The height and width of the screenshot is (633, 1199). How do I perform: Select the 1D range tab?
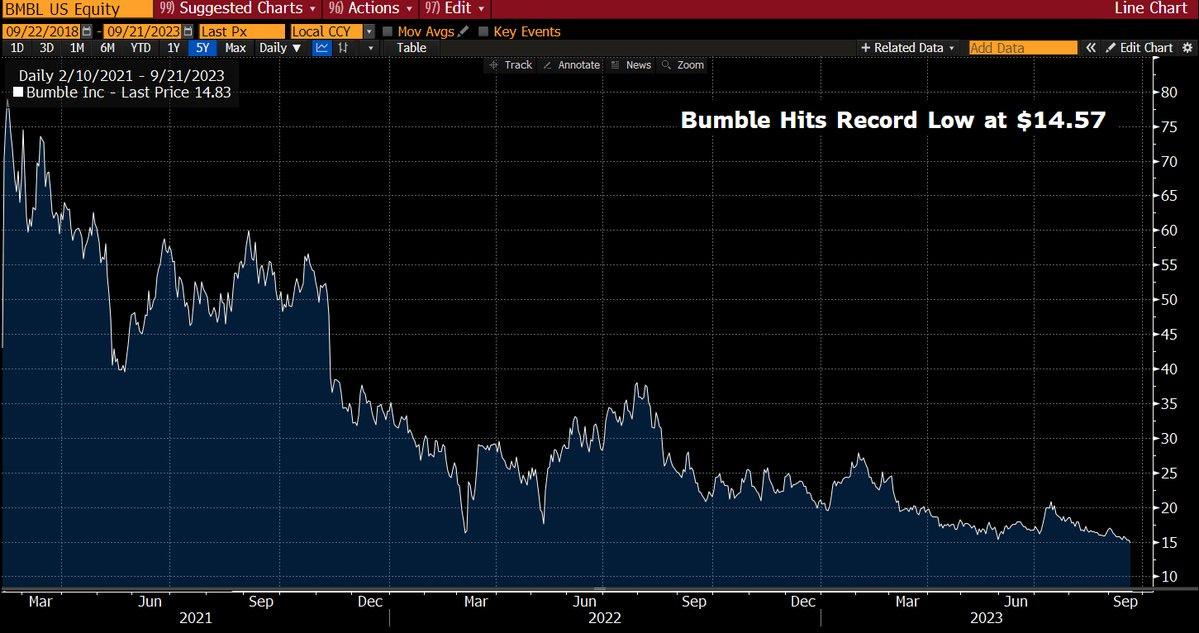[17, 47]
